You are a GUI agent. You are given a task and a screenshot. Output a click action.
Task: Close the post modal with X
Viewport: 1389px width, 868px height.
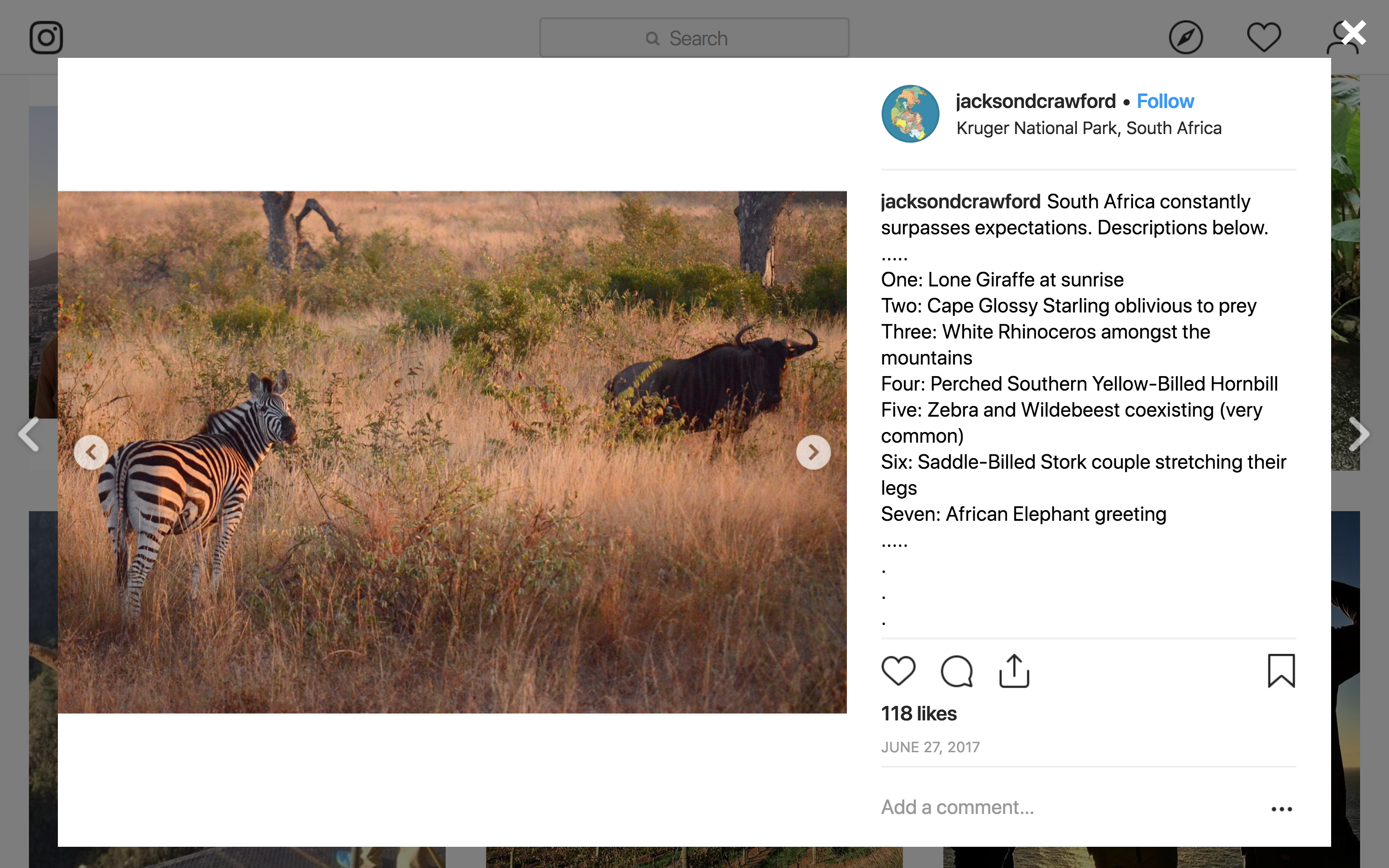(x=1354, y=33)
